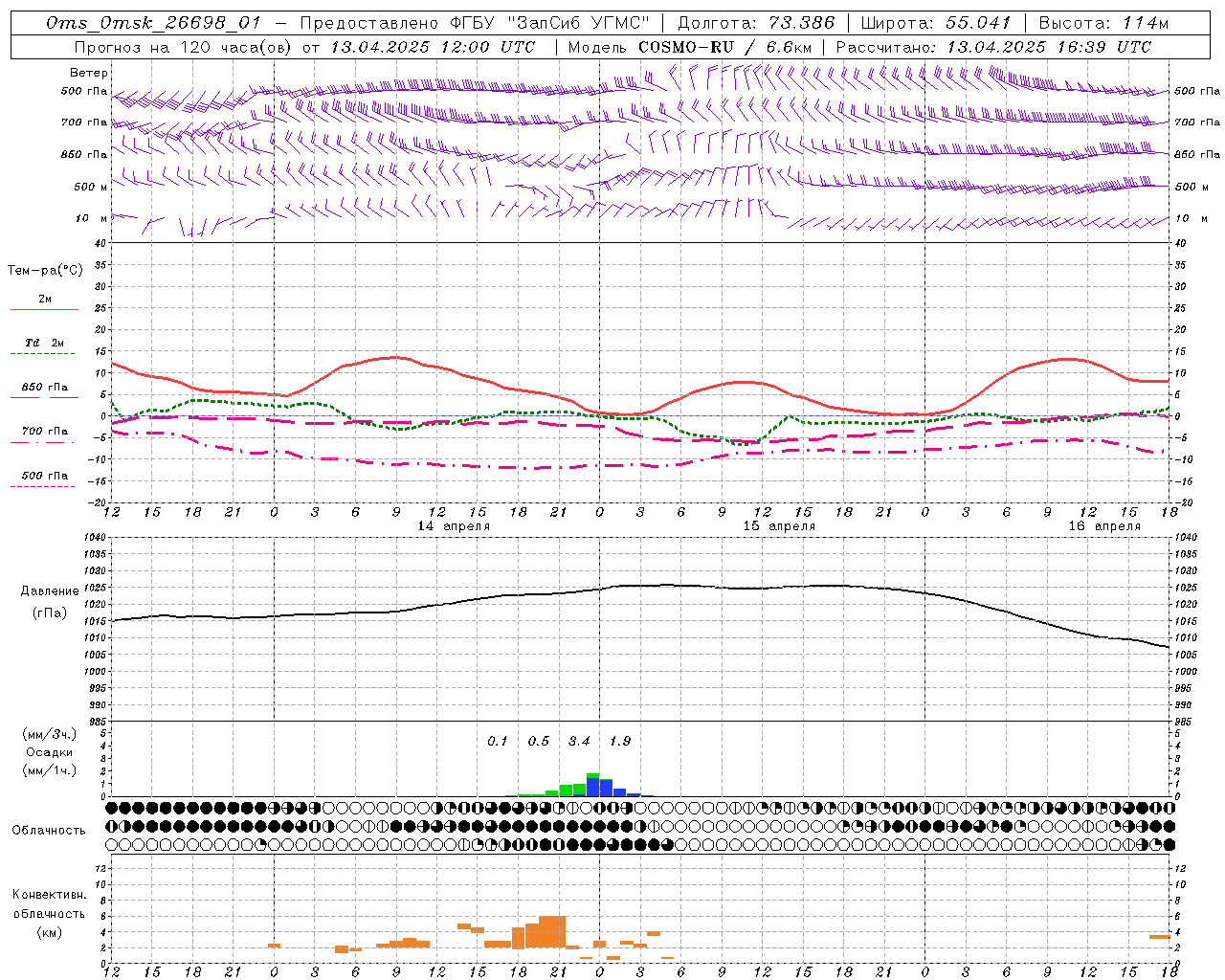
Task: Click the 14 апреля date label
Action: (x=454, y=525)
